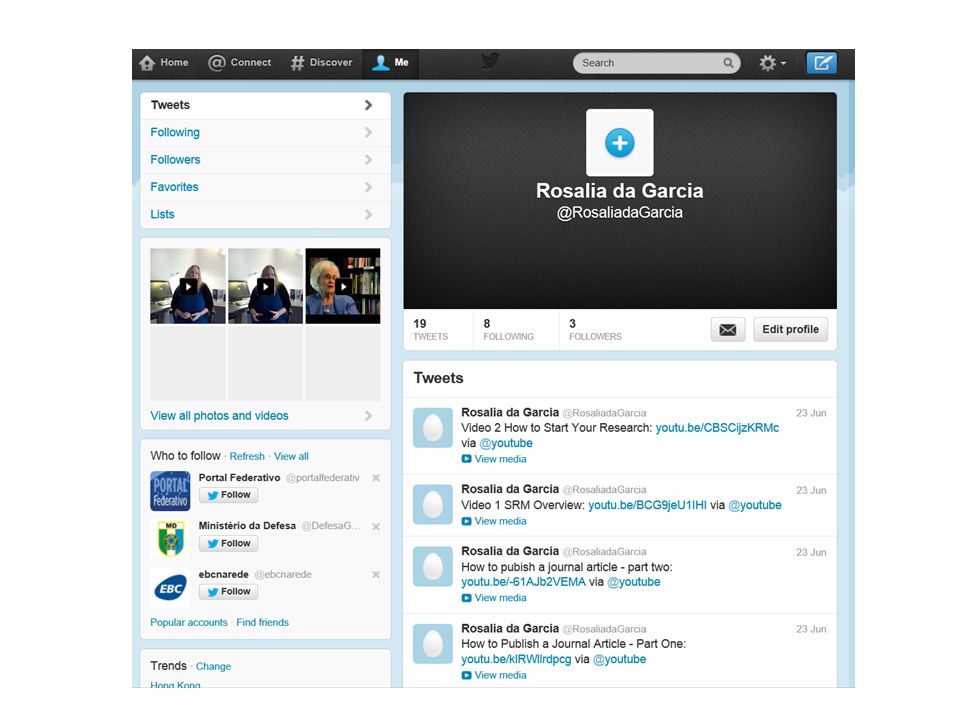Change the Trends location
This screenshot has height=720, width=960.
coord(213,666)
